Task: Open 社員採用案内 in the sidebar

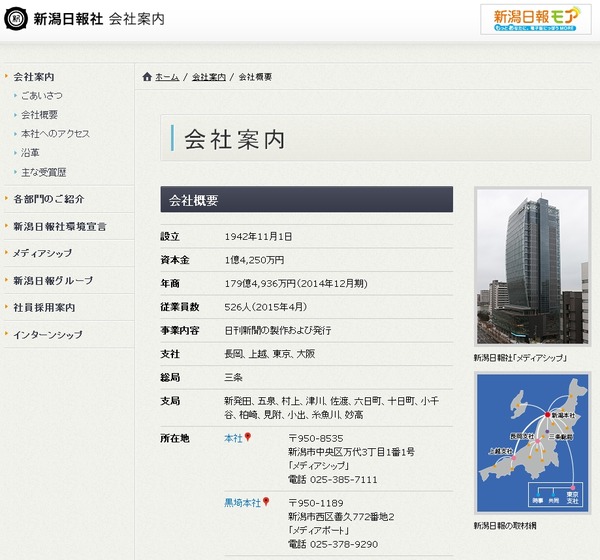Action: tap(44, 307)
